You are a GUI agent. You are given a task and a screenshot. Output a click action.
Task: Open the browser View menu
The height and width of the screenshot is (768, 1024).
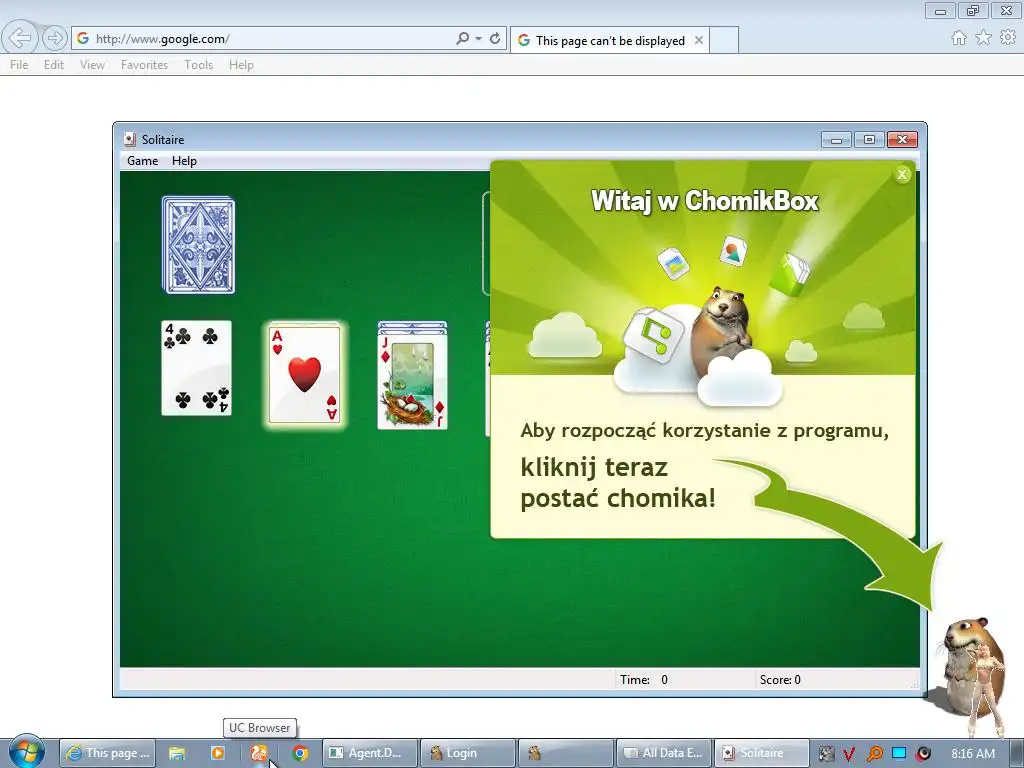point(92,65)
